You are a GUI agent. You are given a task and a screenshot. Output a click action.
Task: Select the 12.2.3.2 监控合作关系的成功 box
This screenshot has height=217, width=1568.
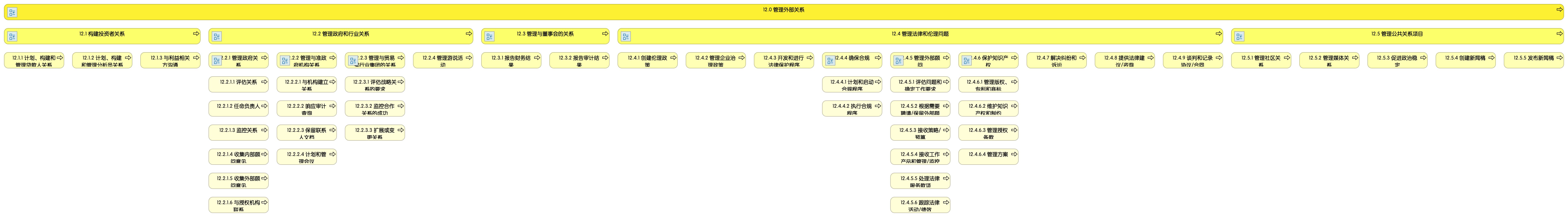click(x=375, y=108)
